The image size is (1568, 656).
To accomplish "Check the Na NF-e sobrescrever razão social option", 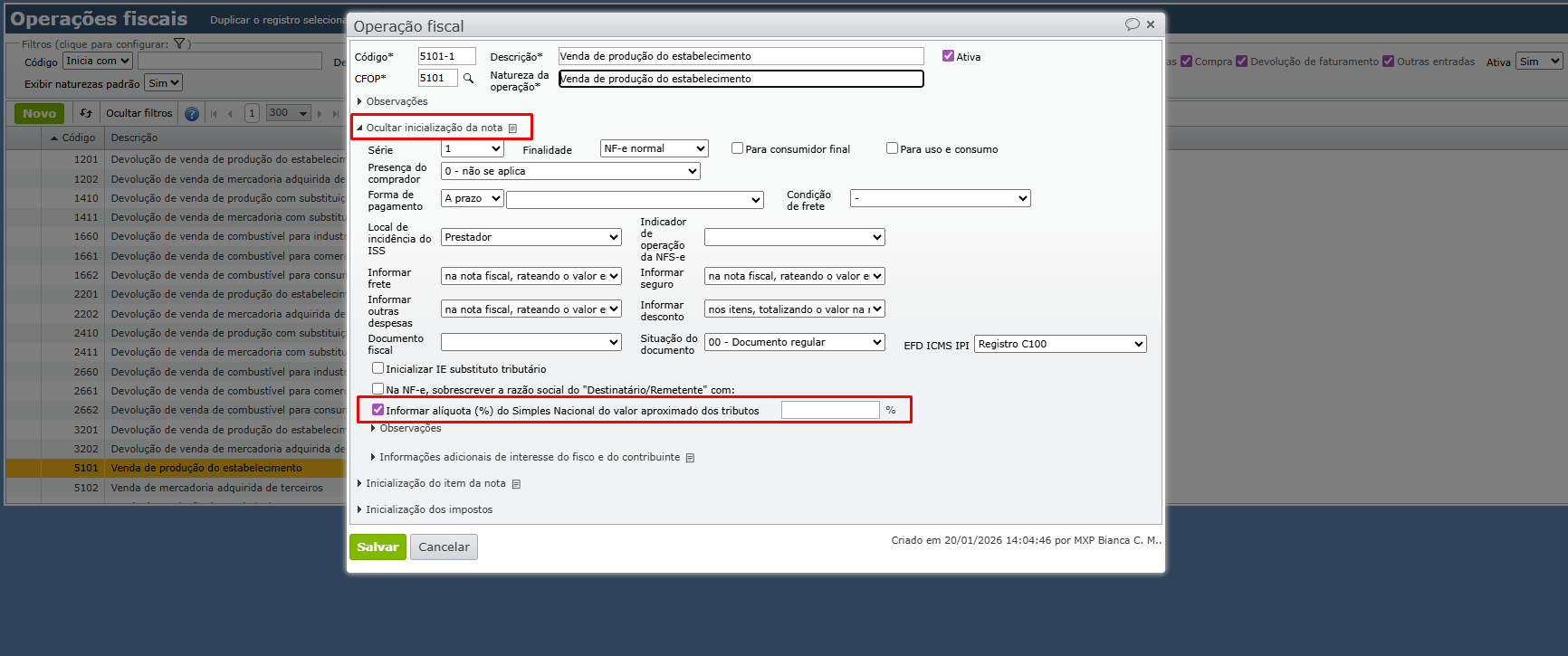I will [378, 389].
